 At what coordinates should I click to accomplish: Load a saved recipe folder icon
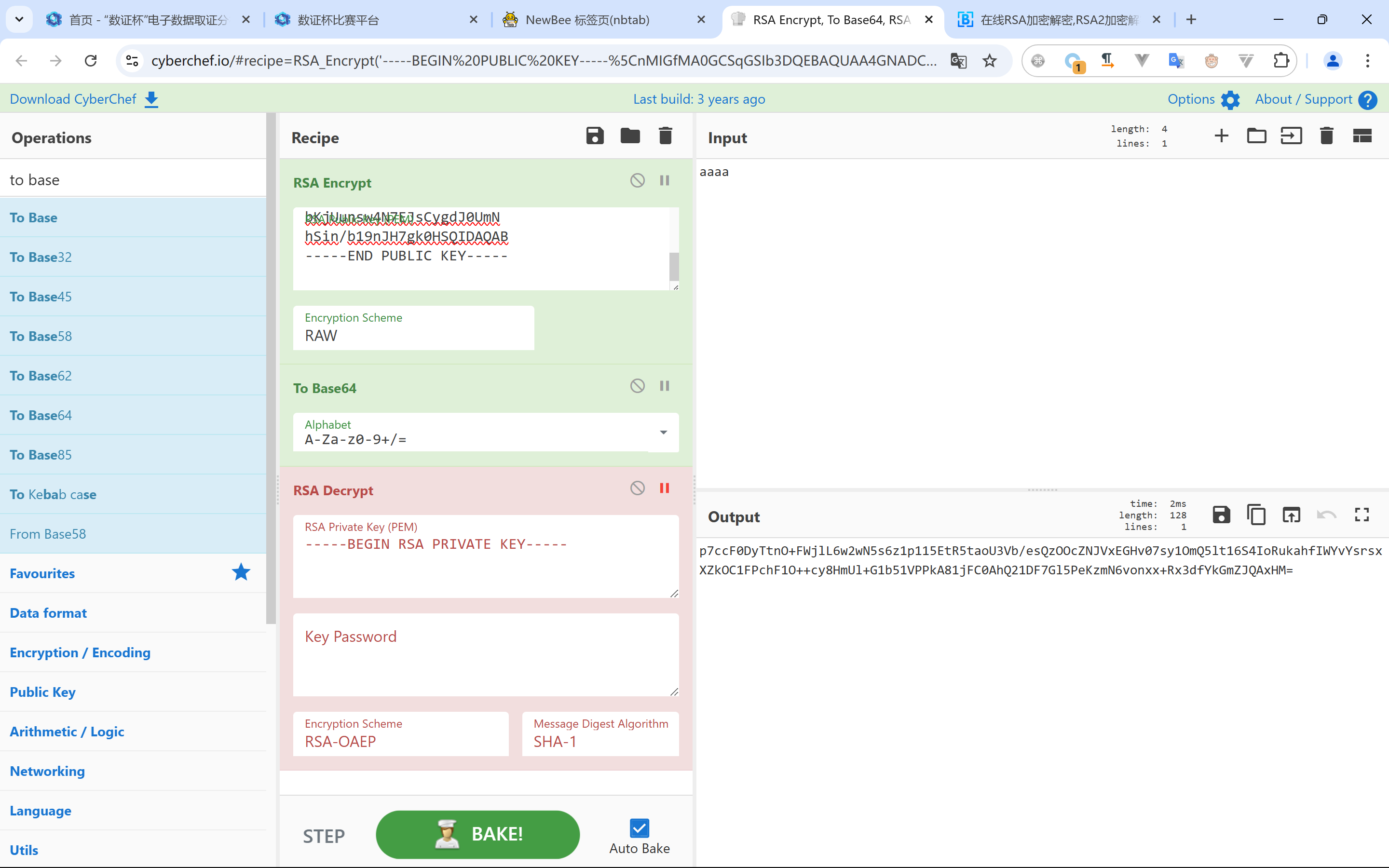coord(630,136)
